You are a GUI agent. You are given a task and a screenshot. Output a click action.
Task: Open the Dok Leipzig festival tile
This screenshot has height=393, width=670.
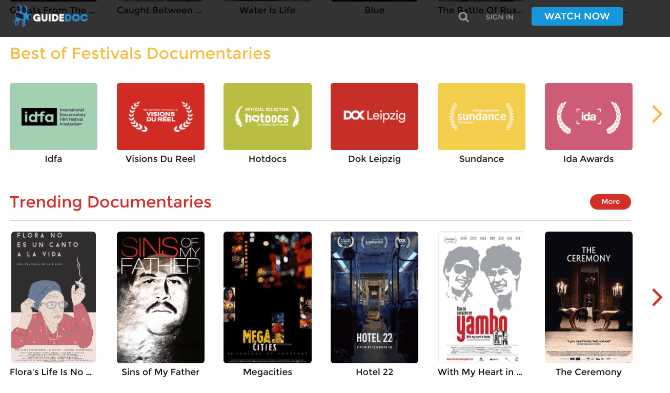pos(374,116)
